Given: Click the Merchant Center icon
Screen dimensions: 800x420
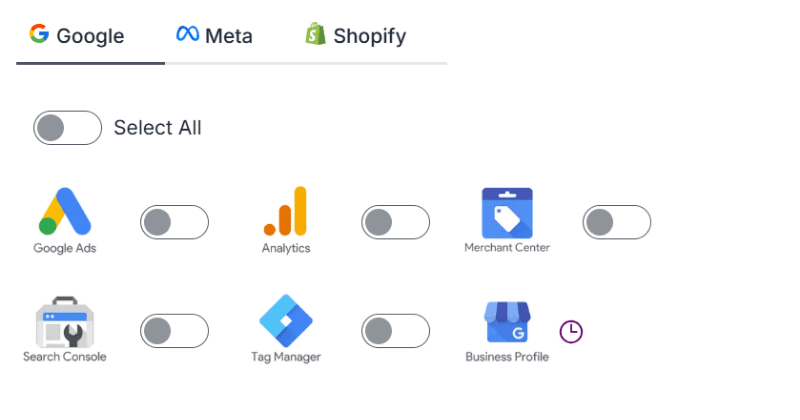Looking at the screenshot, I should coord(507,212).
